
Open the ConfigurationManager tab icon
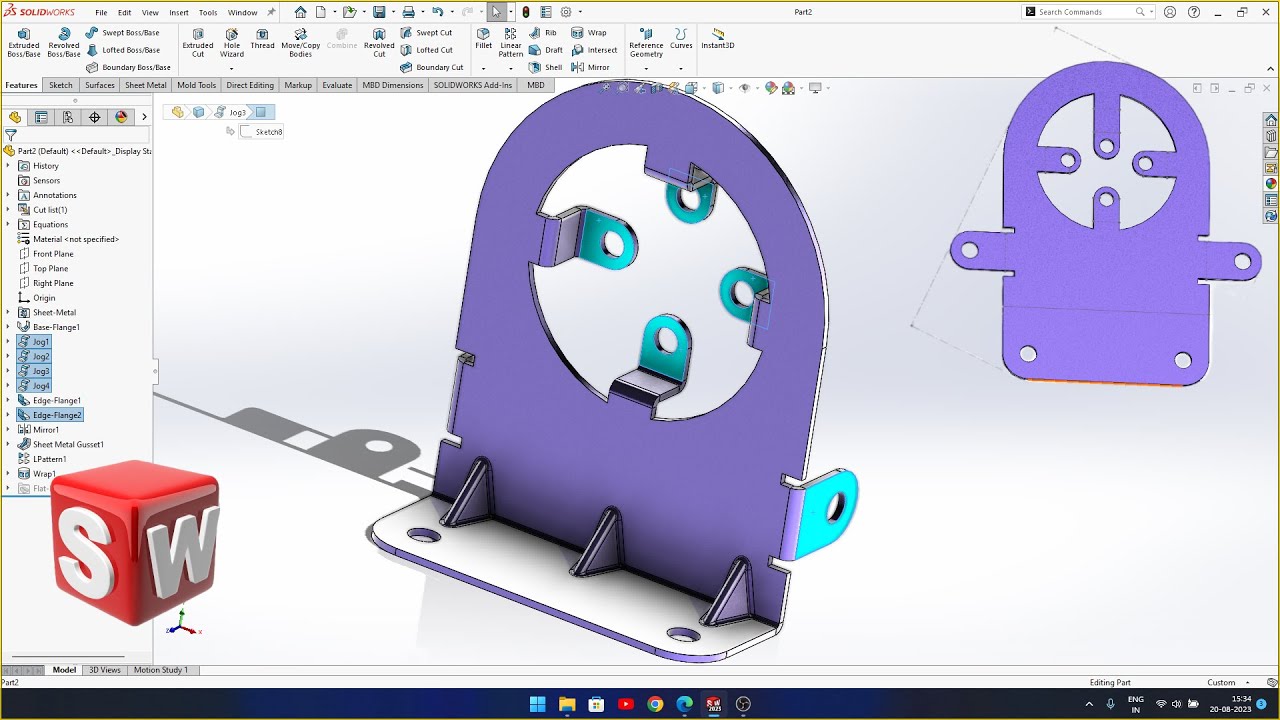[x=68, y=117]
